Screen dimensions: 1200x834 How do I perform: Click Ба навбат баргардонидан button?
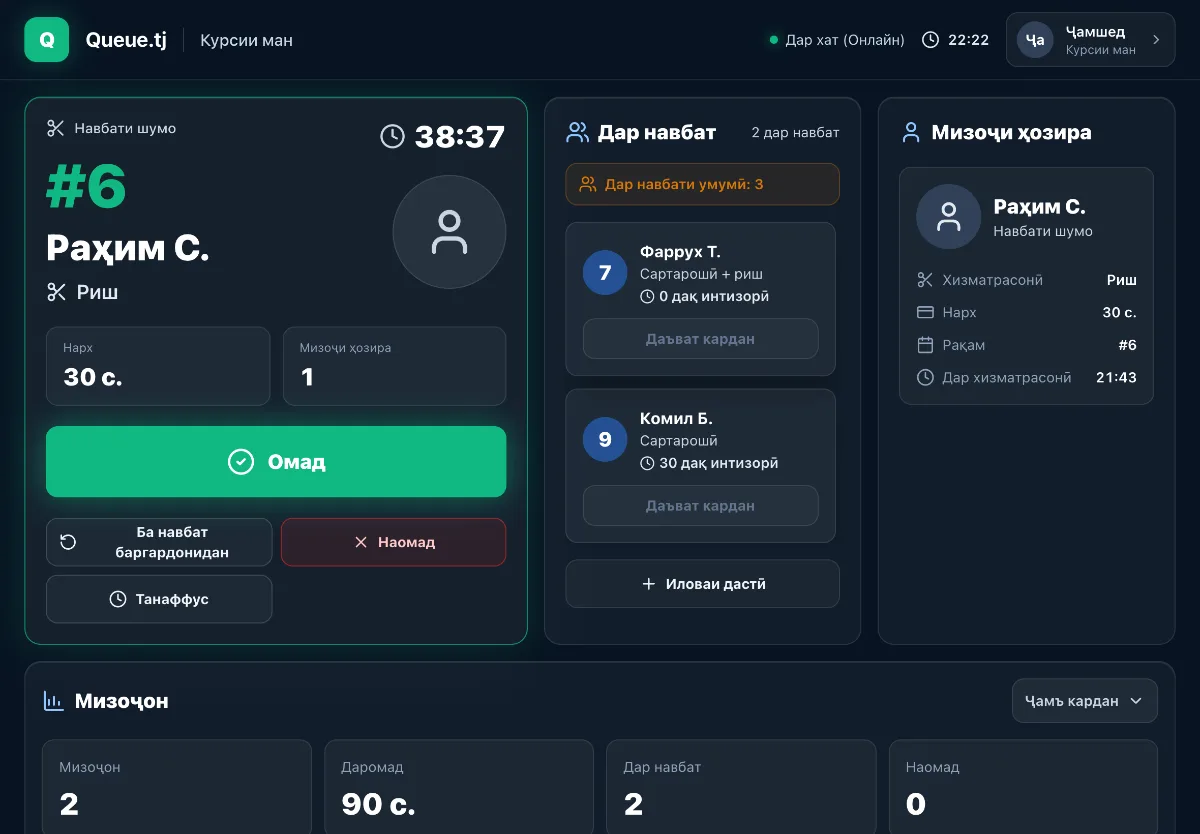click(159, 542)
